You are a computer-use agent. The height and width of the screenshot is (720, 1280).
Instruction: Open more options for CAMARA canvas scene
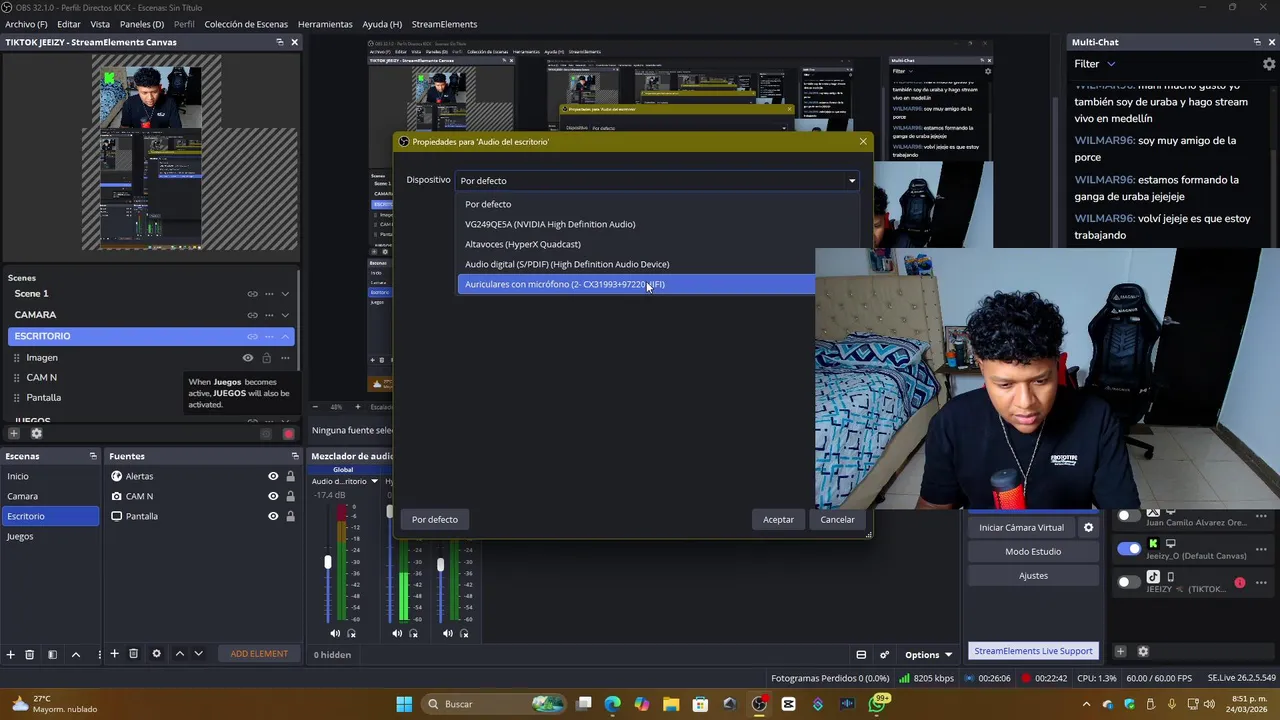pyautogui.click(x=269, y=315)
